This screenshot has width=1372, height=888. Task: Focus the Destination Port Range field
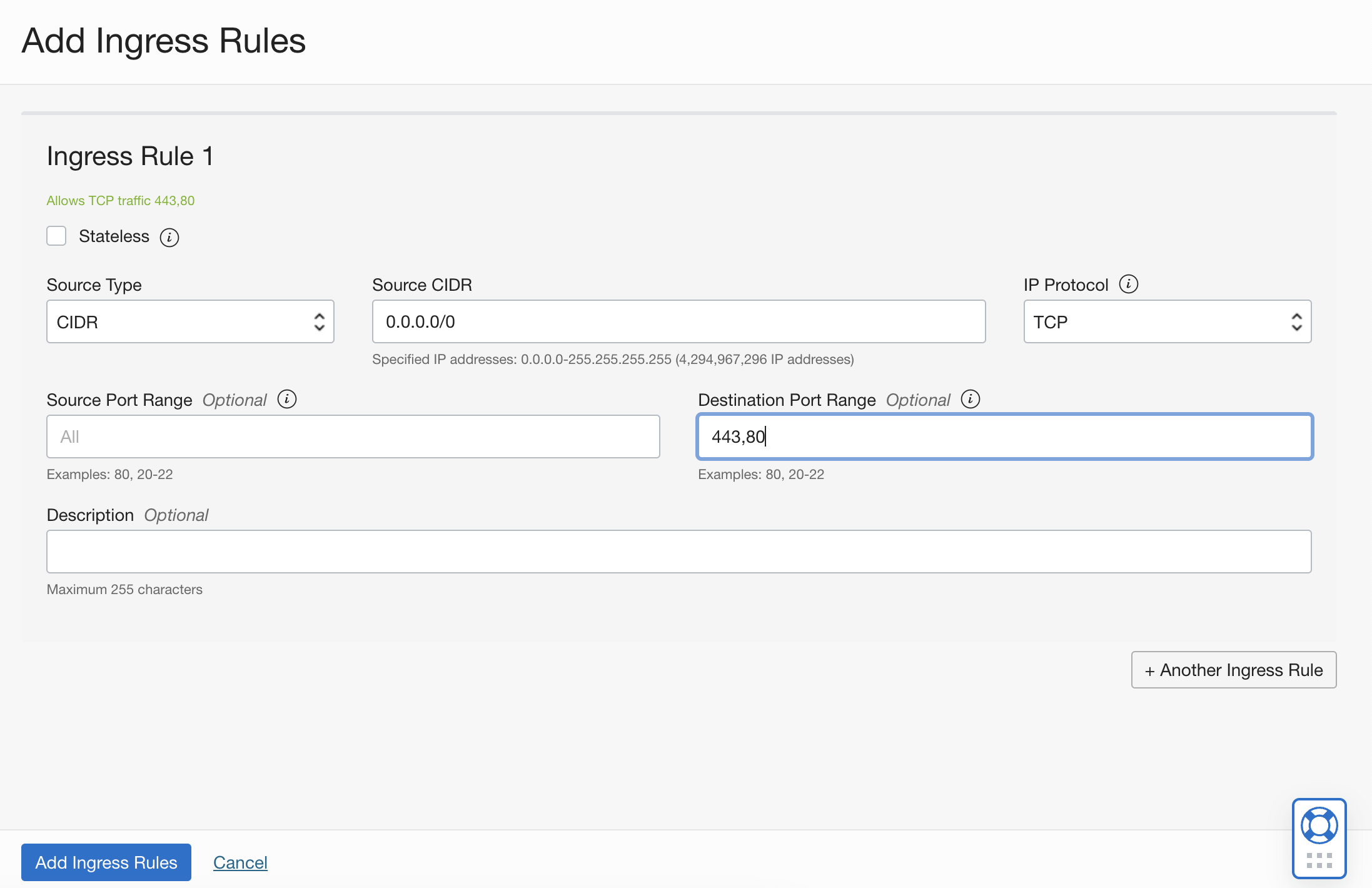[1004, 436]
